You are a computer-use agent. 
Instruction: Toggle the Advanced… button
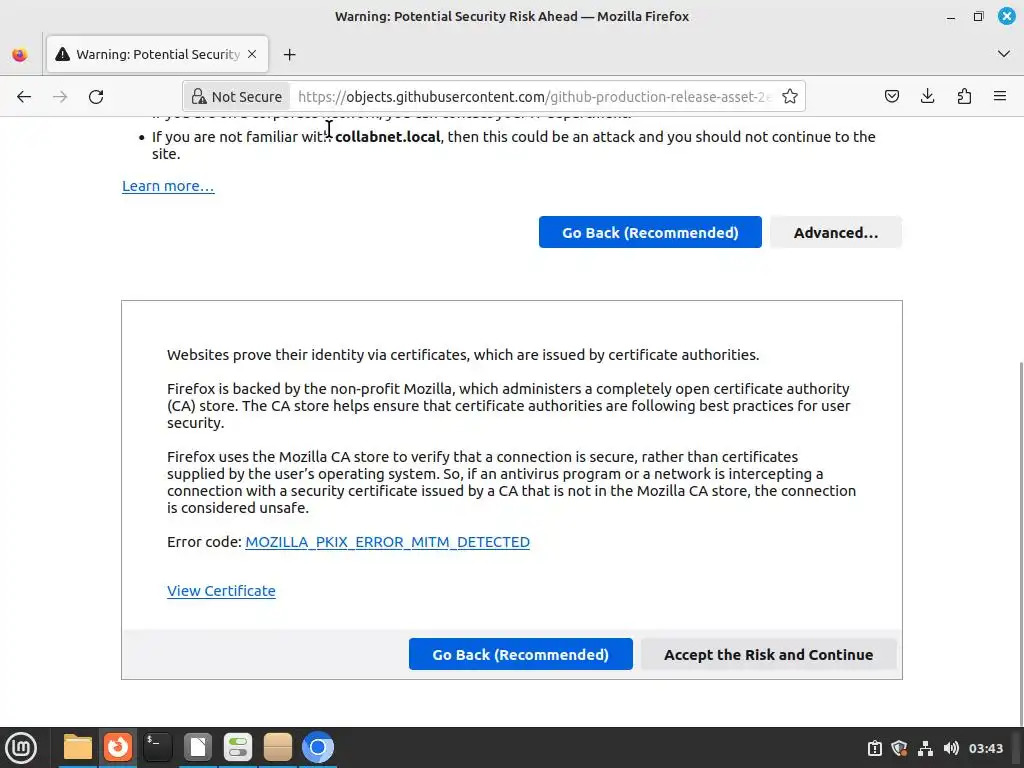click(x=835, y=232)
